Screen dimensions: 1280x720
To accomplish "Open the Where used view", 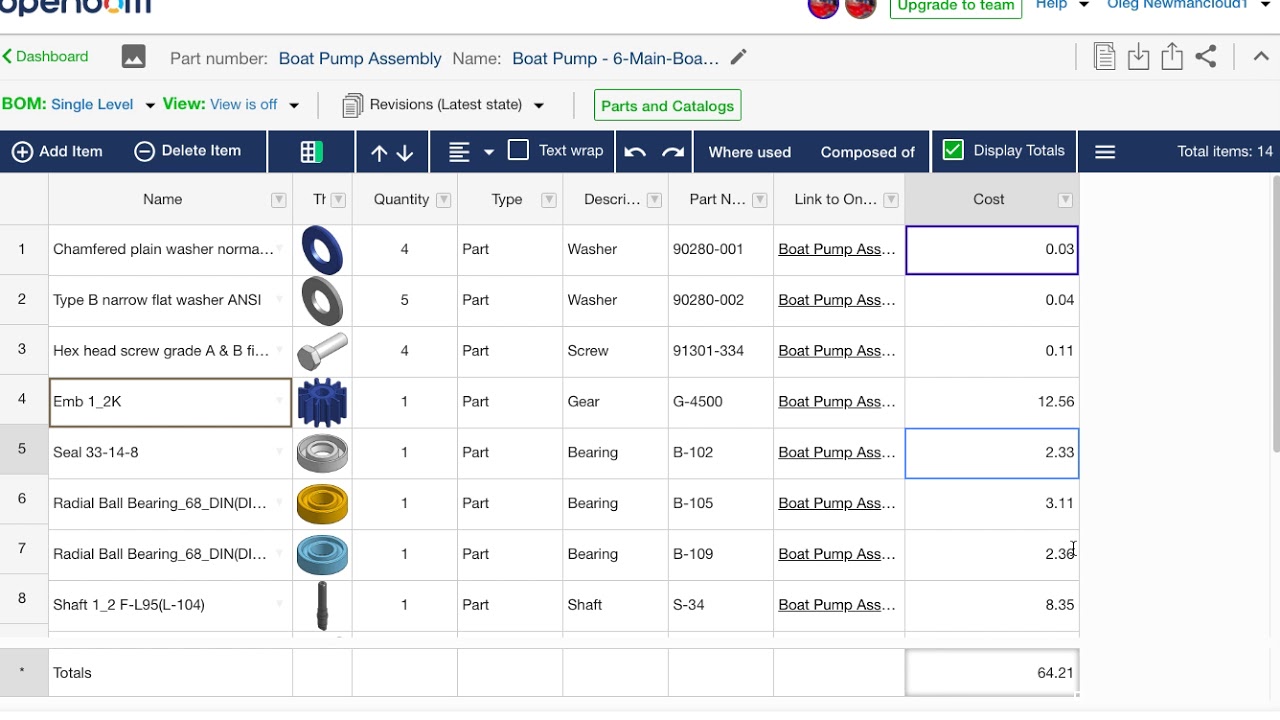I will tap(749, 152).
